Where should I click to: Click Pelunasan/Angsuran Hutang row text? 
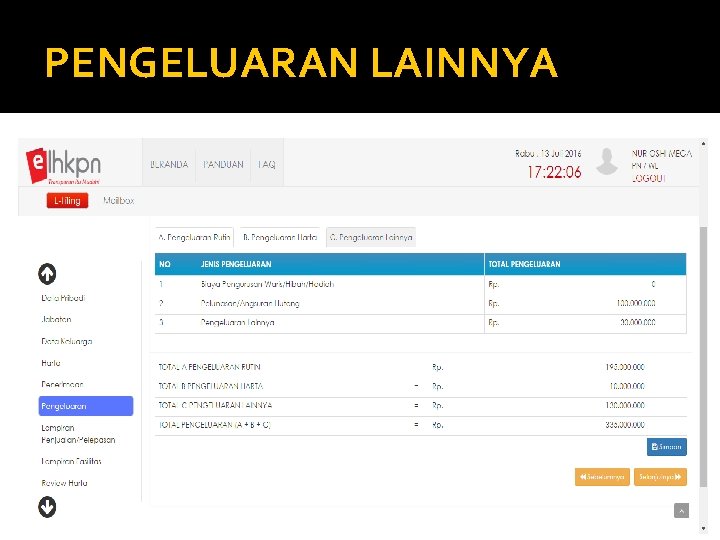(x=250, y=304)
